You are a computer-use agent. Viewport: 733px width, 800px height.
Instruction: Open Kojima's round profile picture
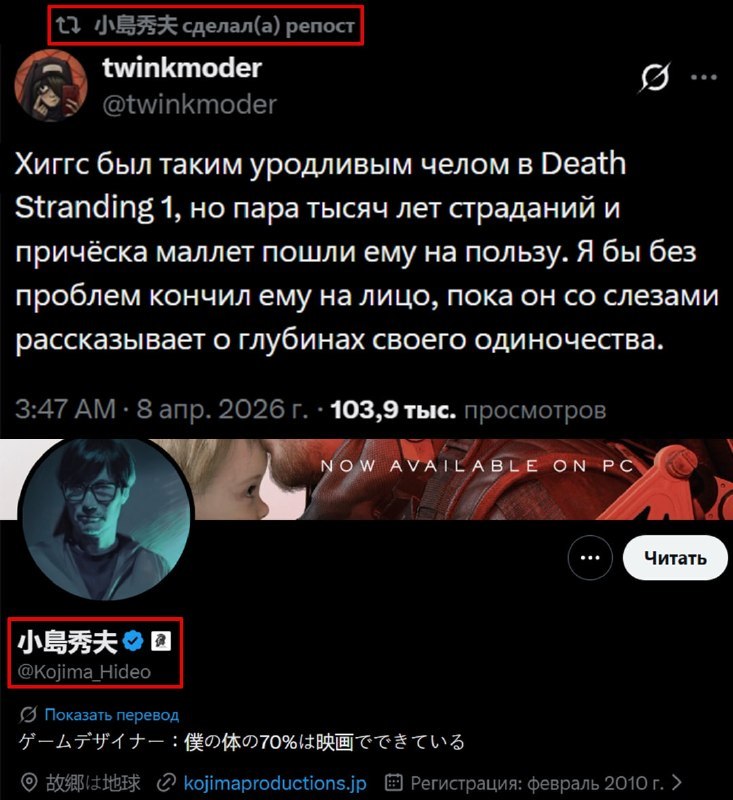click(x=105, y=518)
